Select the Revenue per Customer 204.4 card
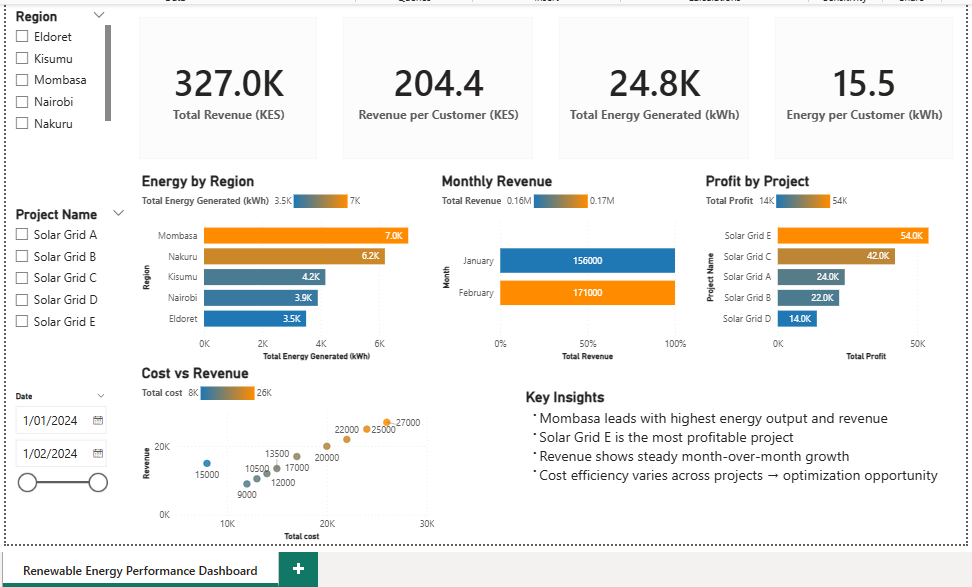 [438, 87]
